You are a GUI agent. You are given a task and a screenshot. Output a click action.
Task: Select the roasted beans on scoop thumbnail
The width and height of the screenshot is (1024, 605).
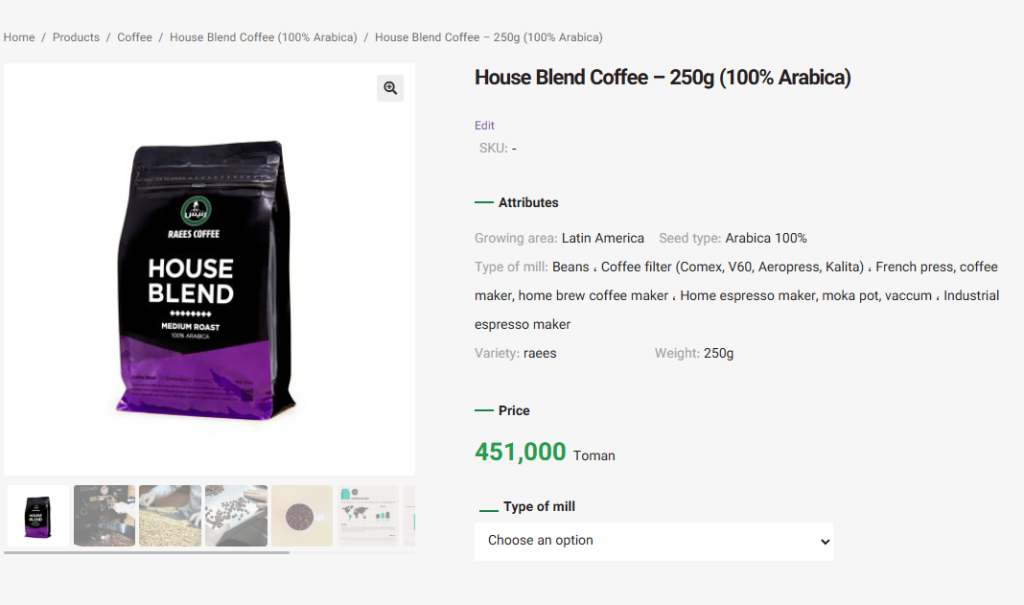pos(236,515)
